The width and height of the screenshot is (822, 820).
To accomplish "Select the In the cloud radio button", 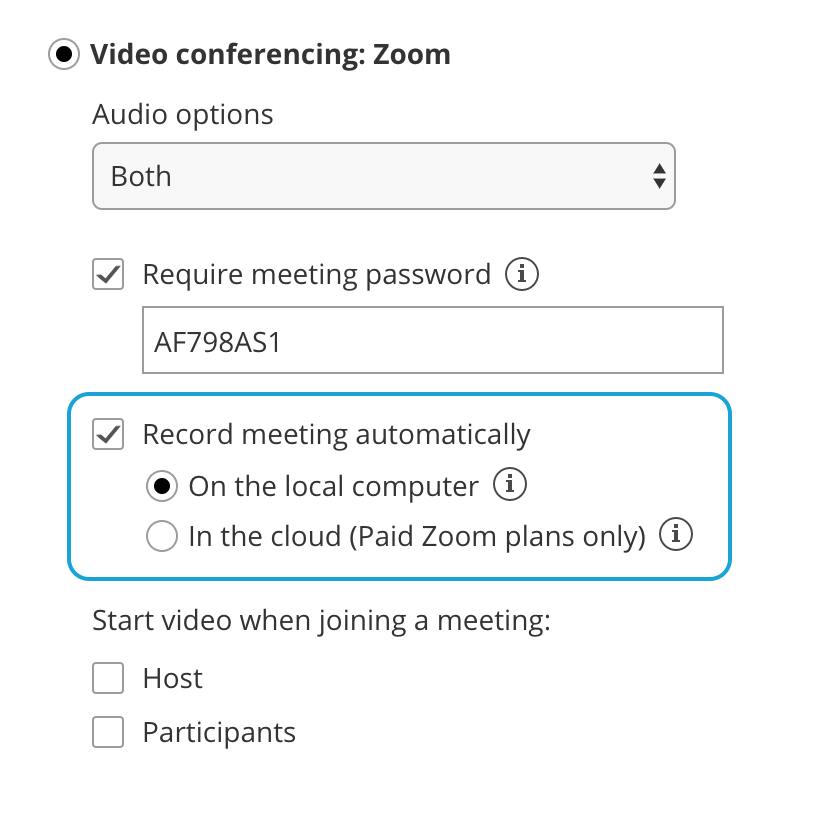I will [161, 537].
